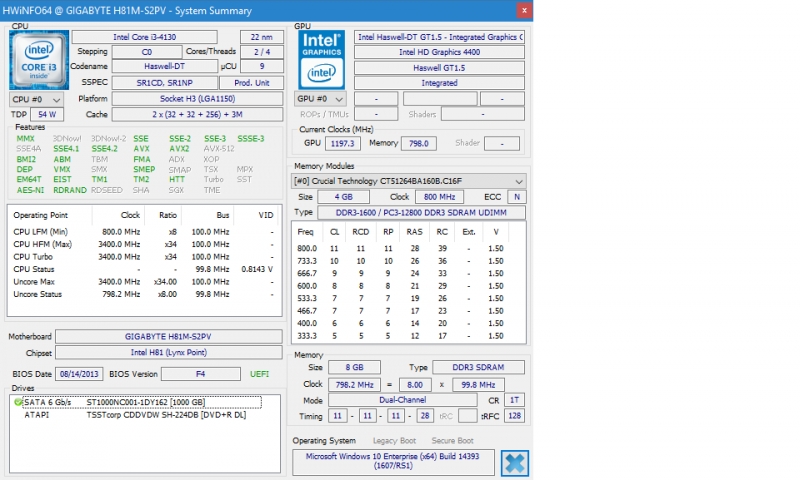This screenshot has height=480, width=800.
Task: Click the Cores/Threads 2 / 4 field
Action: (262, 52)
